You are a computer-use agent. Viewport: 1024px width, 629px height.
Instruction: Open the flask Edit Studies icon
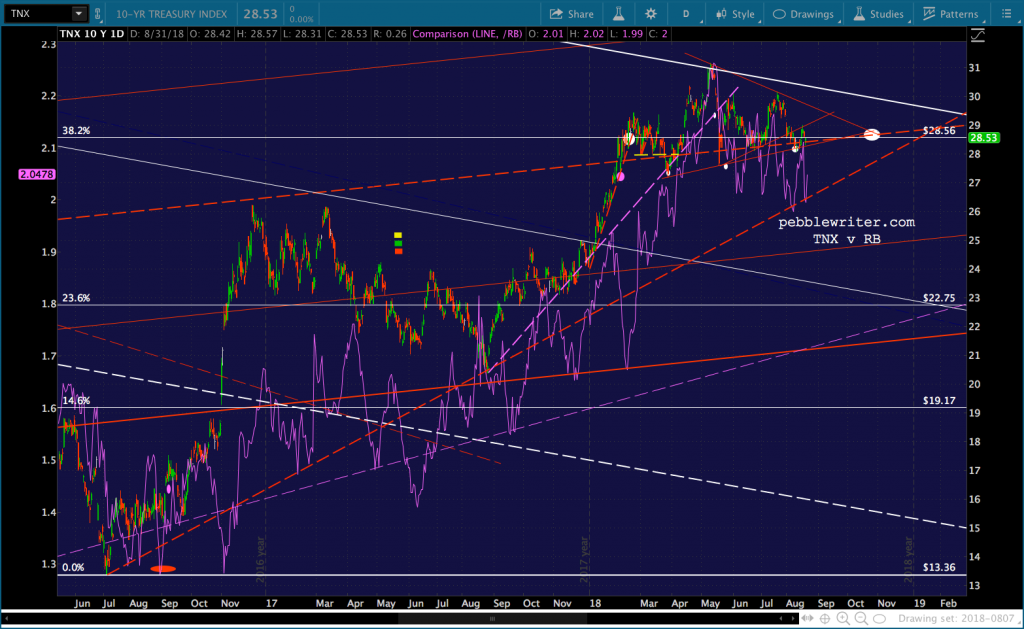coord(620,14)
